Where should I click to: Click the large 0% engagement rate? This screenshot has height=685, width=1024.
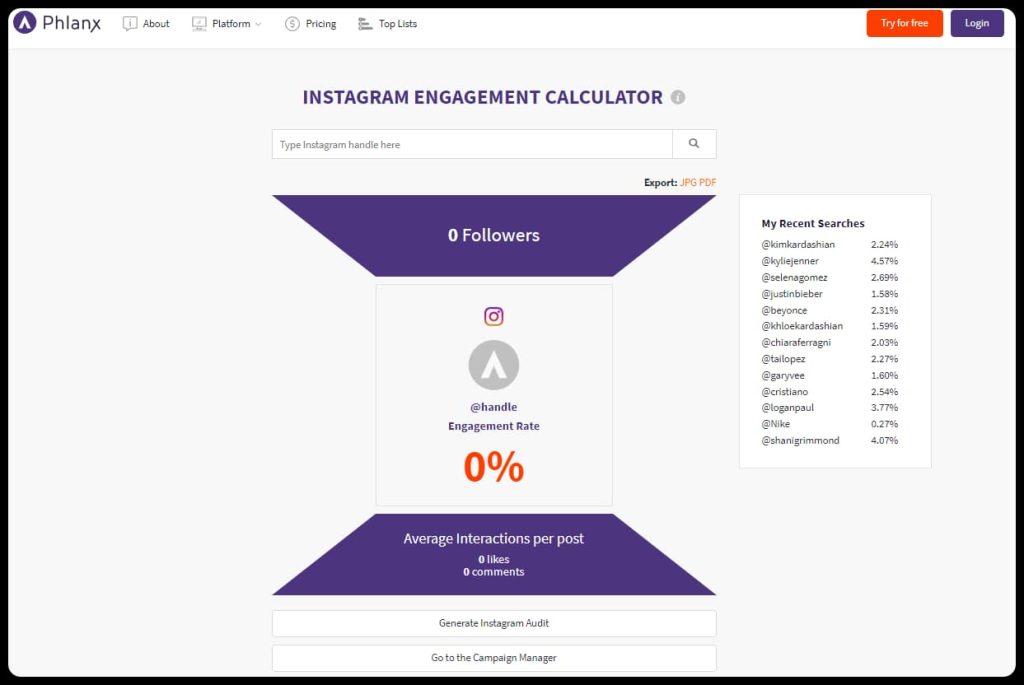pos(494,467)
